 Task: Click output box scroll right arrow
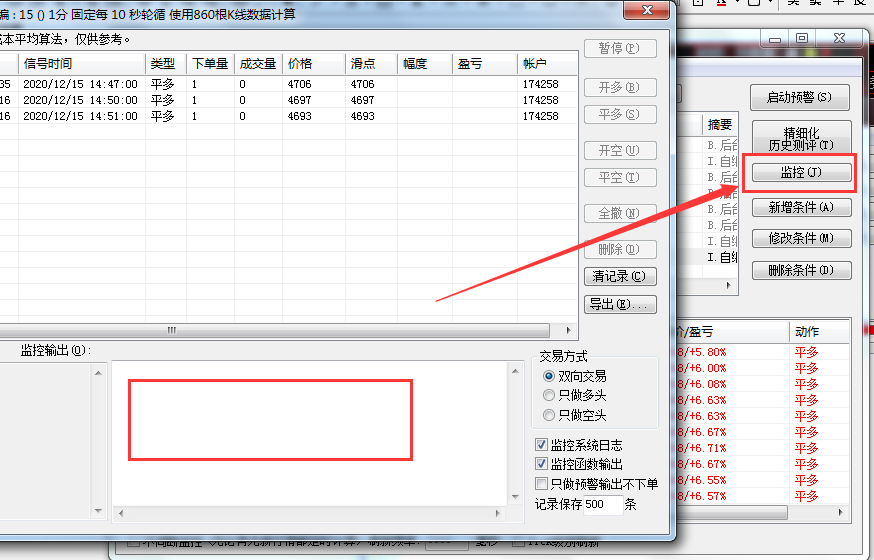[x=498, y=514]
